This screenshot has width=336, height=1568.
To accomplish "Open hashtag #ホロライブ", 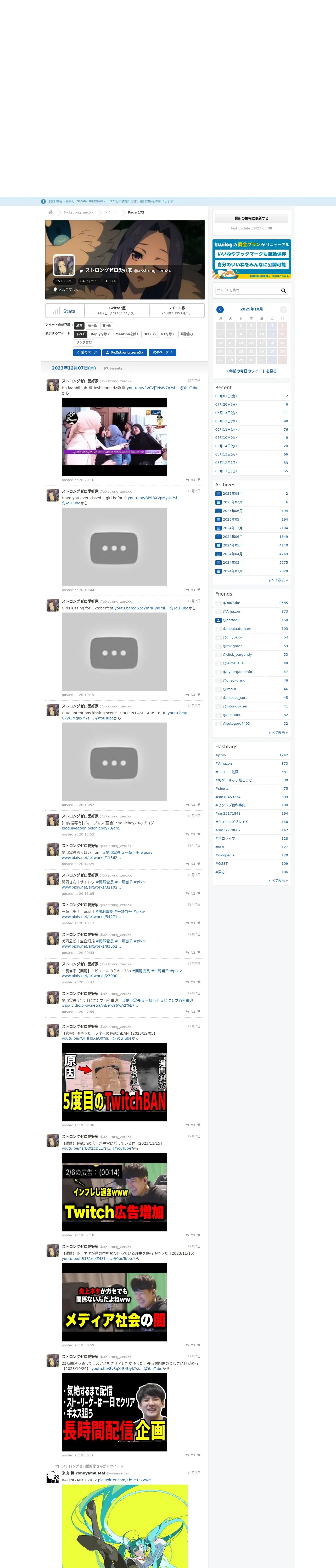I will [x=226, y=839].
